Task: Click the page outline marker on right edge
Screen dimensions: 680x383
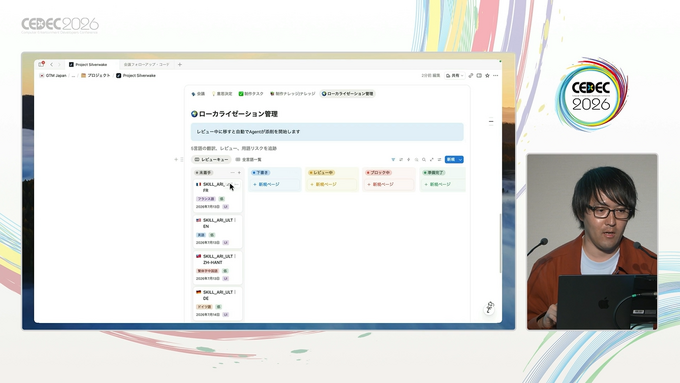Action: pos(491,121)
